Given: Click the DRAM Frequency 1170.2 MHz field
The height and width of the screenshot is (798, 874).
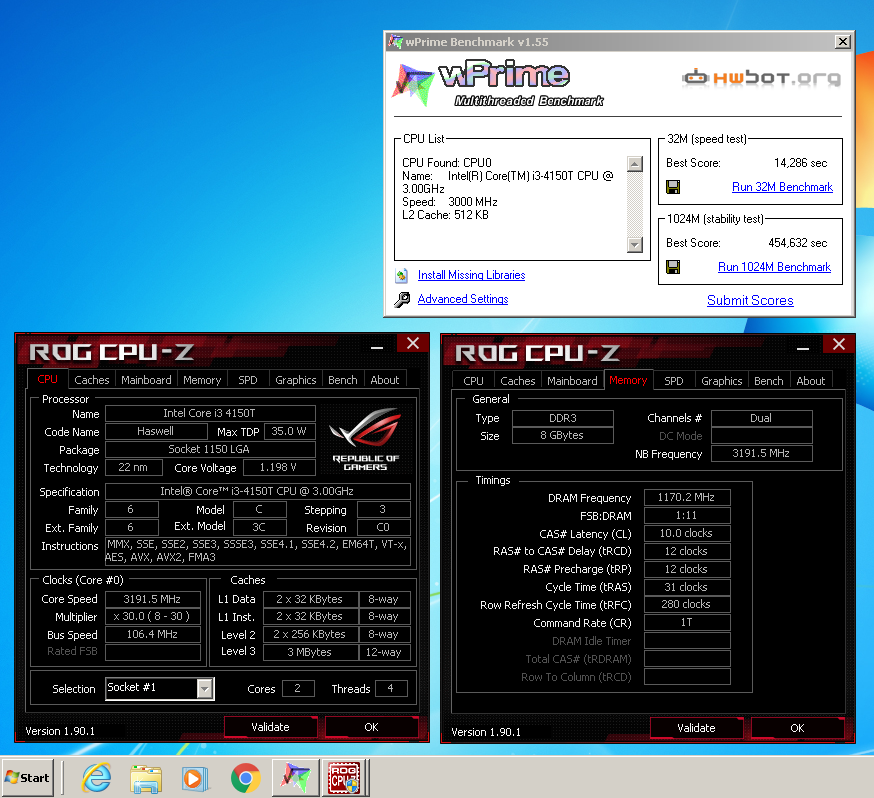Looking at the screenshot, I should click(x=687, y=498).
